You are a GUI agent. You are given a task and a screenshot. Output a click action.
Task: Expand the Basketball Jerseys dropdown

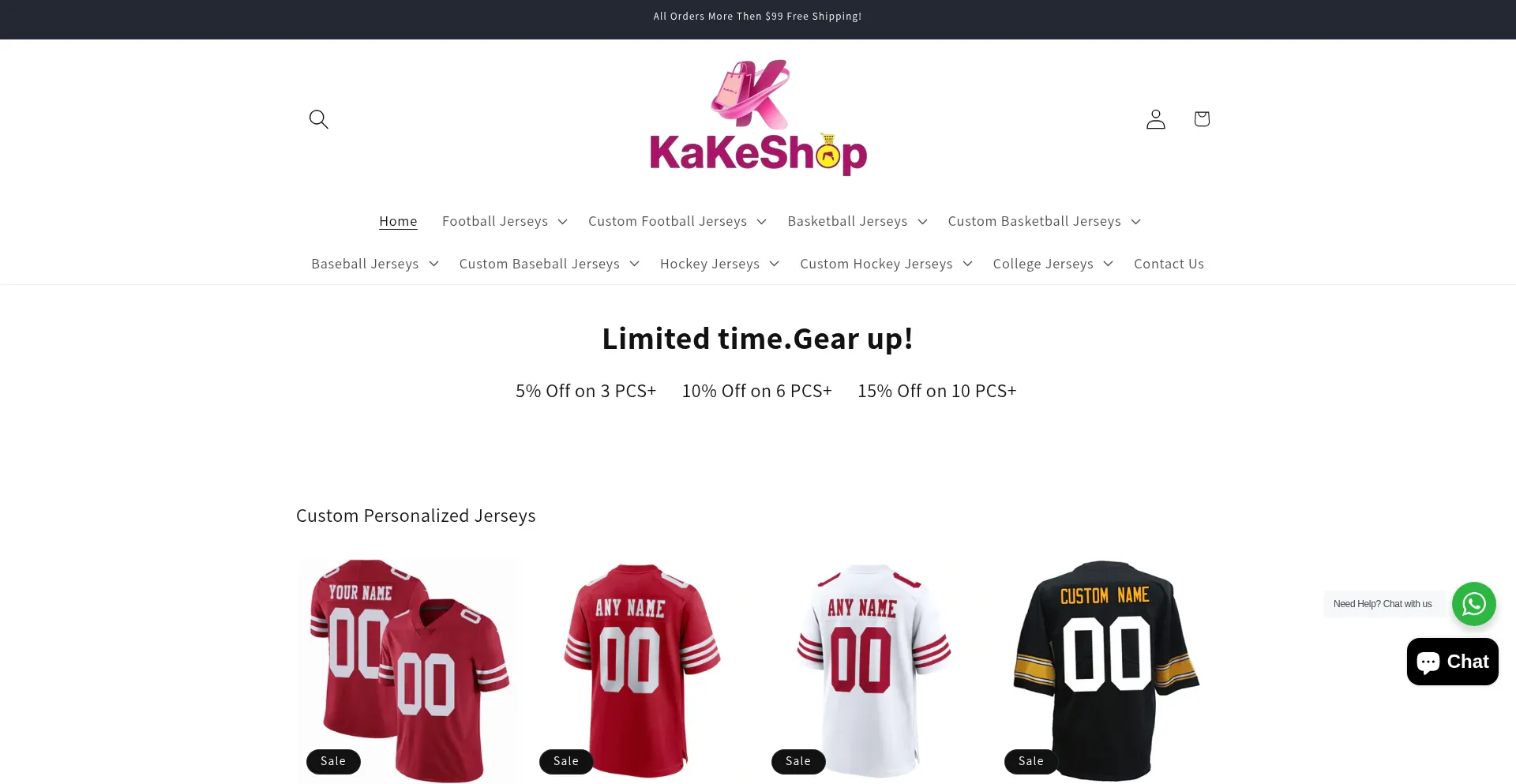coord(857,221)
